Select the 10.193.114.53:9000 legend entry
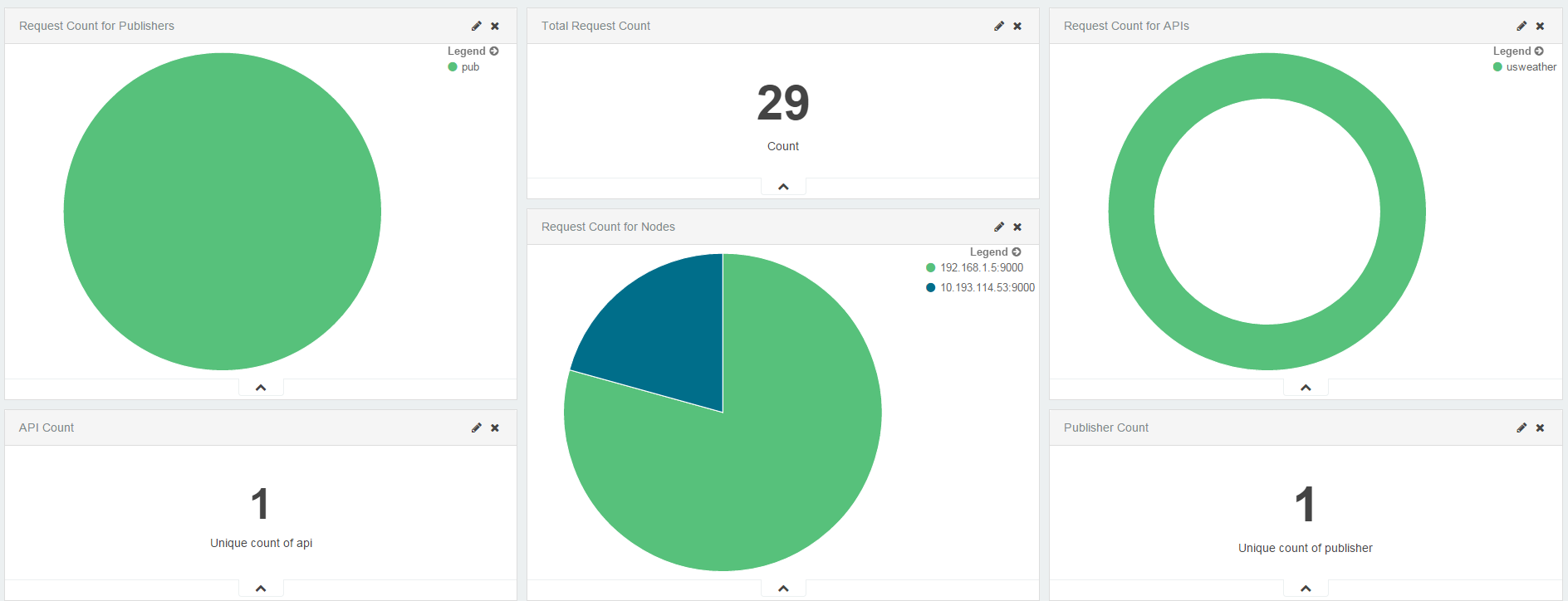This screenshot has width=1568, height=601. click(x=987, y=288)
